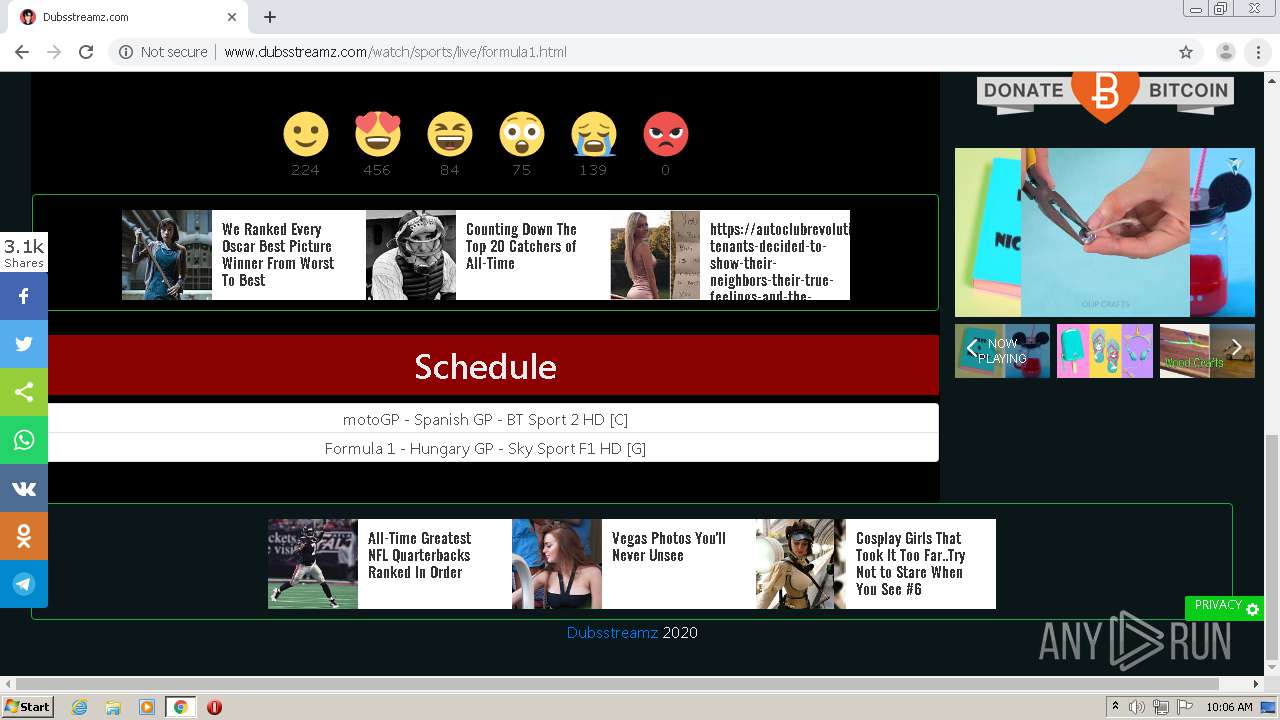
Task: Share via Telegram sidebar button
Action: pos(24,584)
